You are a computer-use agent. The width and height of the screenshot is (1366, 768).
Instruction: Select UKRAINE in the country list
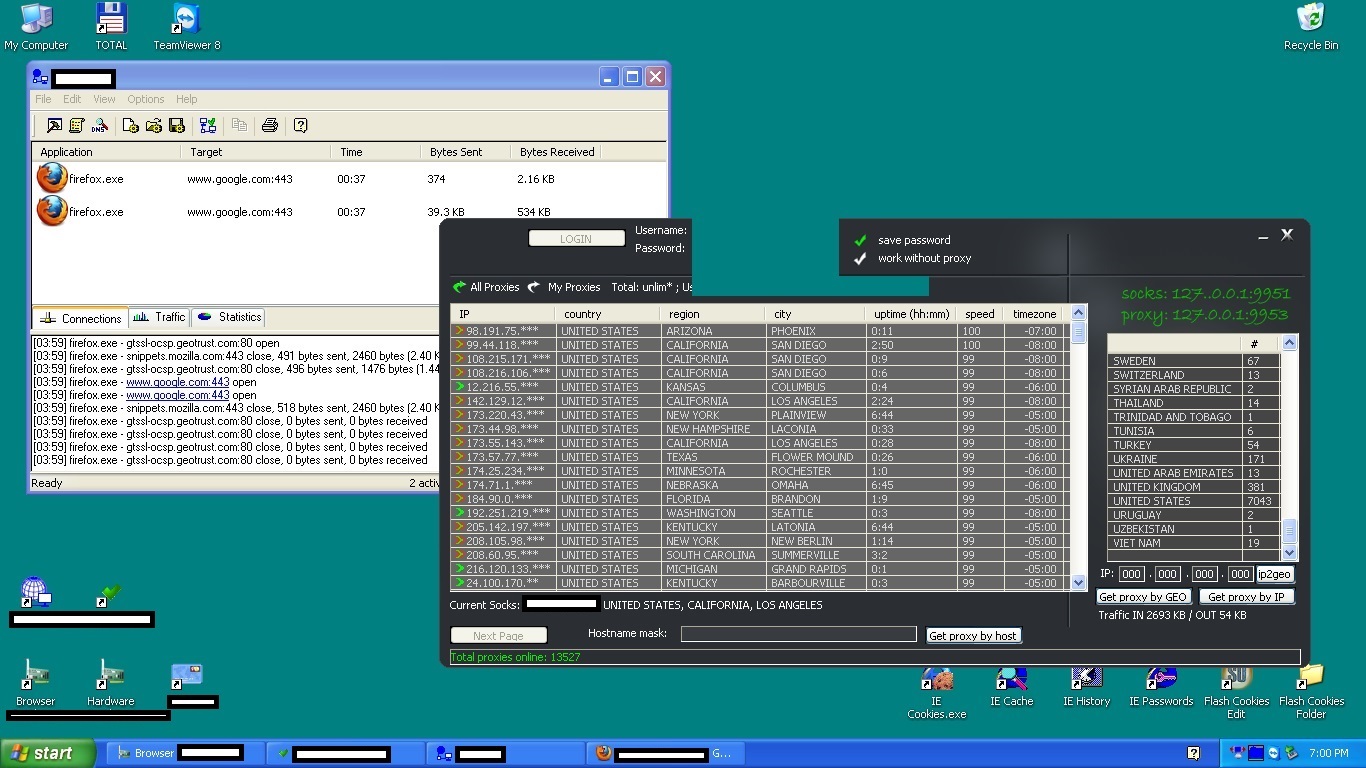click(1193, 459)
